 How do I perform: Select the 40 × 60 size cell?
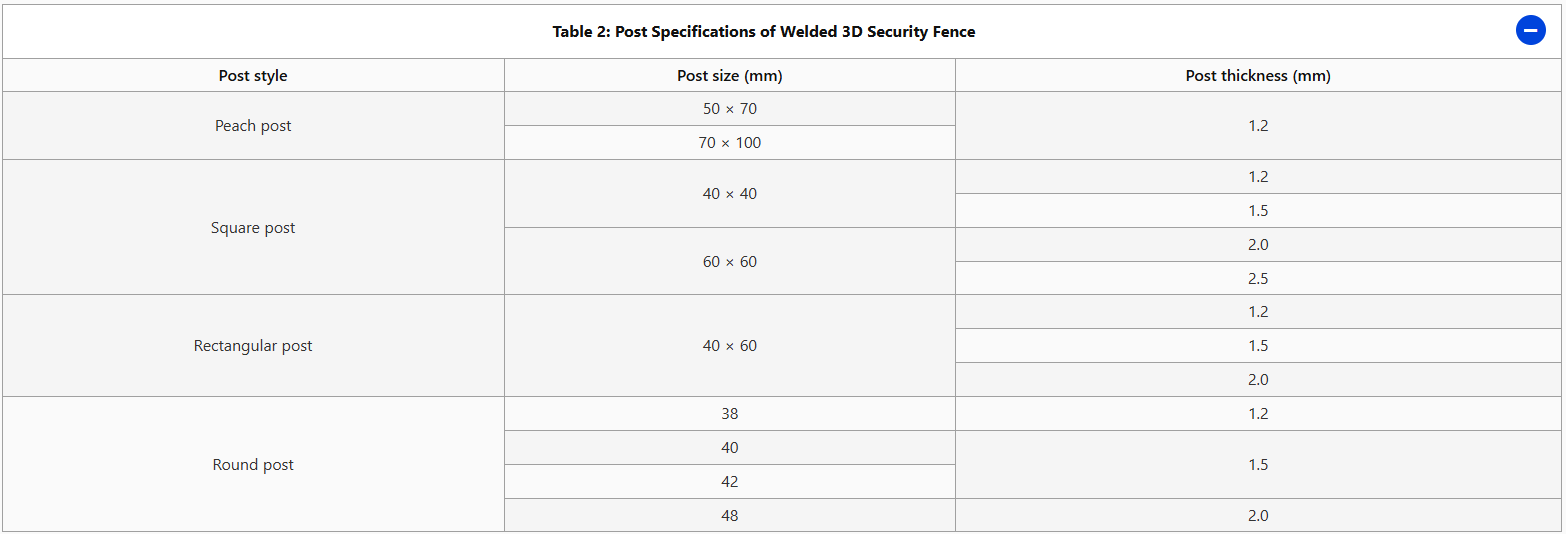click(729, 346)
